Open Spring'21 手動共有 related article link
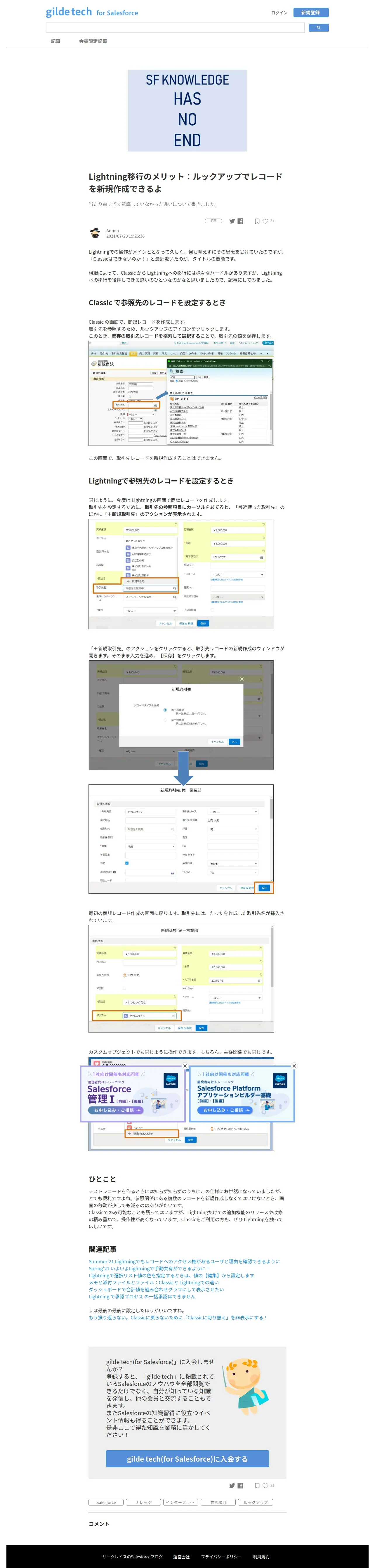This screenshot has width=375, height=1568. point(149,1269)
